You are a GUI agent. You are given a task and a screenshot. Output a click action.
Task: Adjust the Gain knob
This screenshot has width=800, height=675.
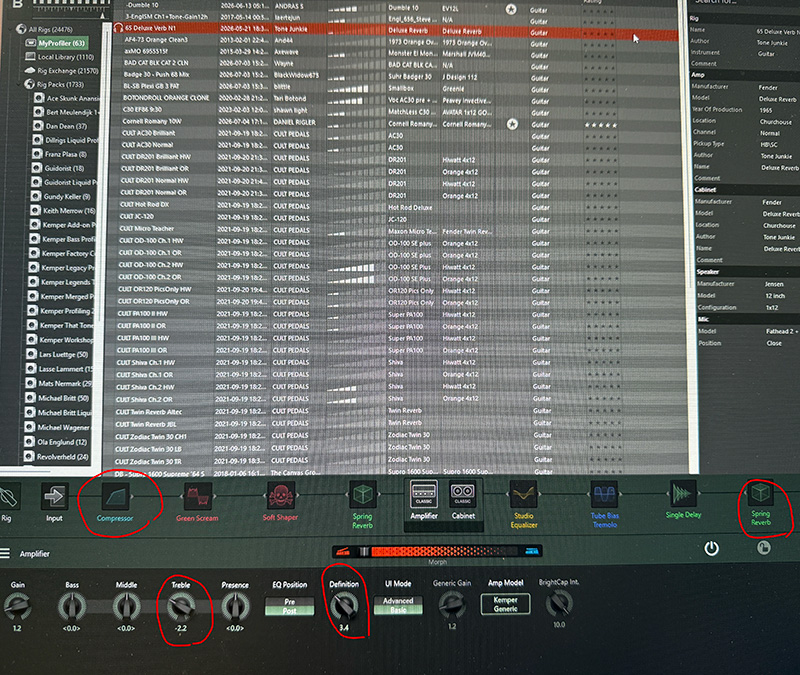coord(17,606)
